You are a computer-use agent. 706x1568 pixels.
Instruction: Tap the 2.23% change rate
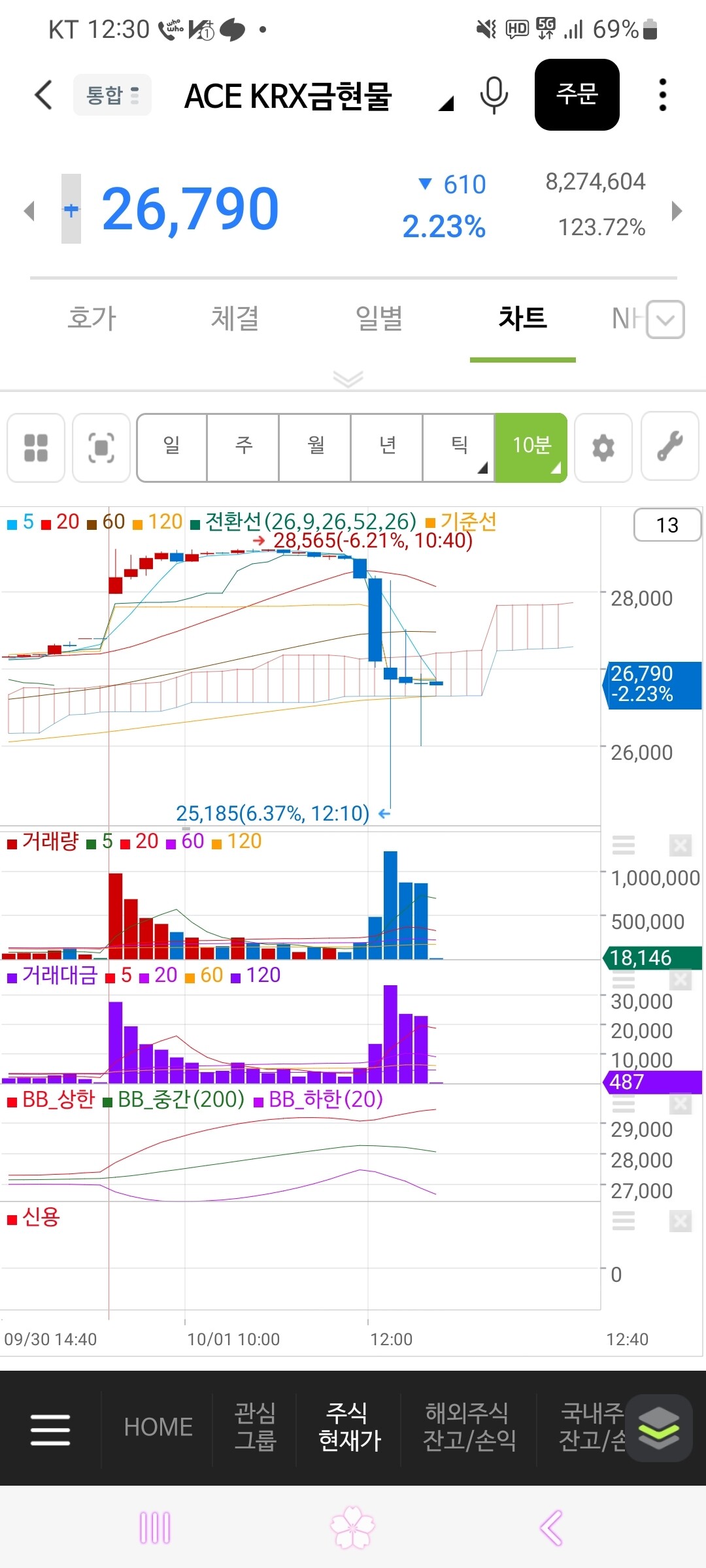444,227
